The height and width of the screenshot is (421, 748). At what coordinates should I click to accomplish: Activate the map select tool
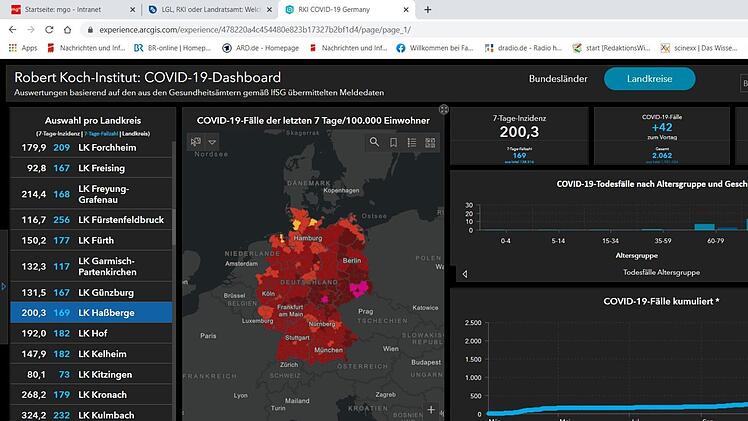(196, 142)
